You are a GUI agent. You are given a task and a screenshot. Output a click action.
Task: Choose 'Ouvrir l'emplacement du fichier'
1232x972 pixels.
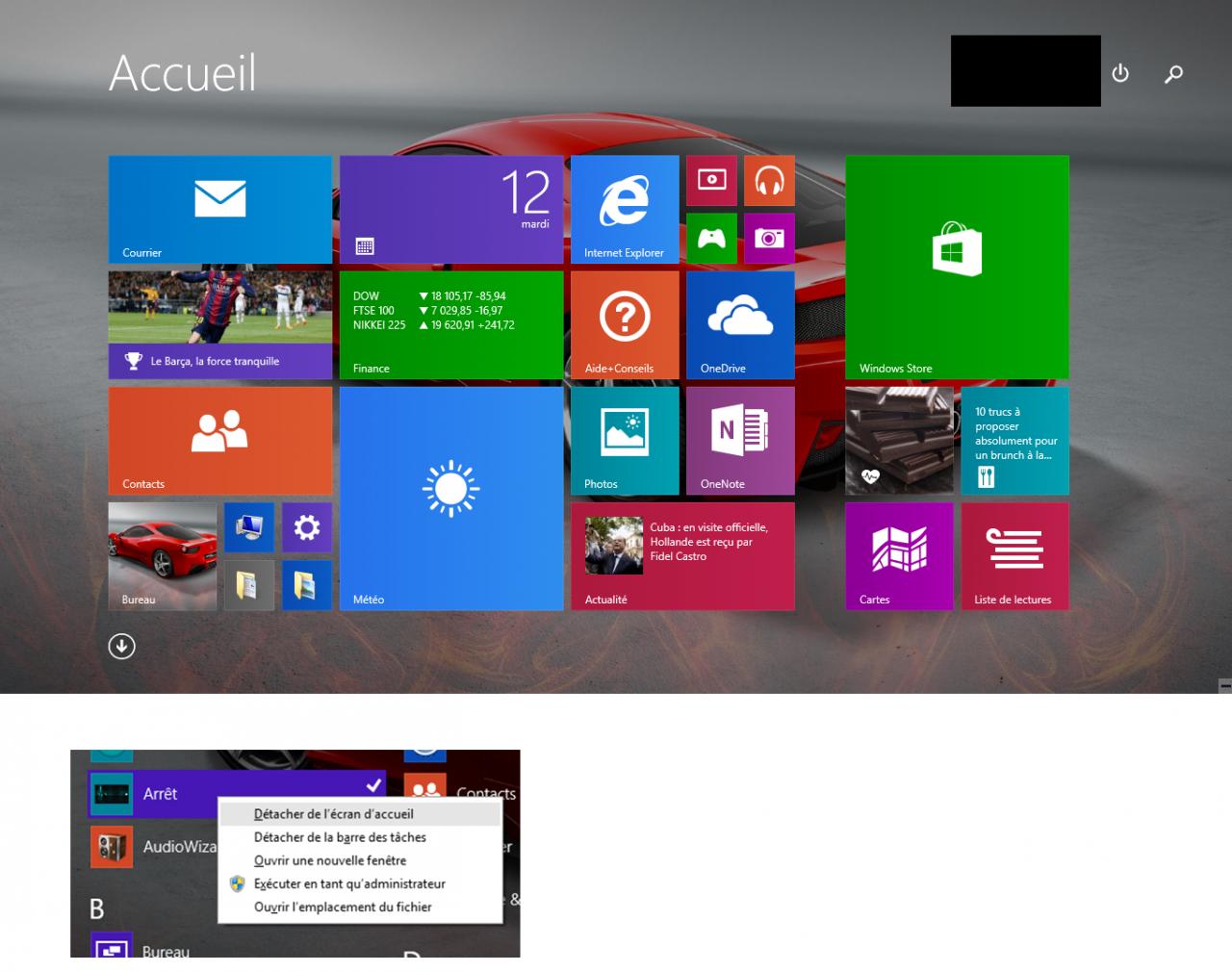[360, 907]
